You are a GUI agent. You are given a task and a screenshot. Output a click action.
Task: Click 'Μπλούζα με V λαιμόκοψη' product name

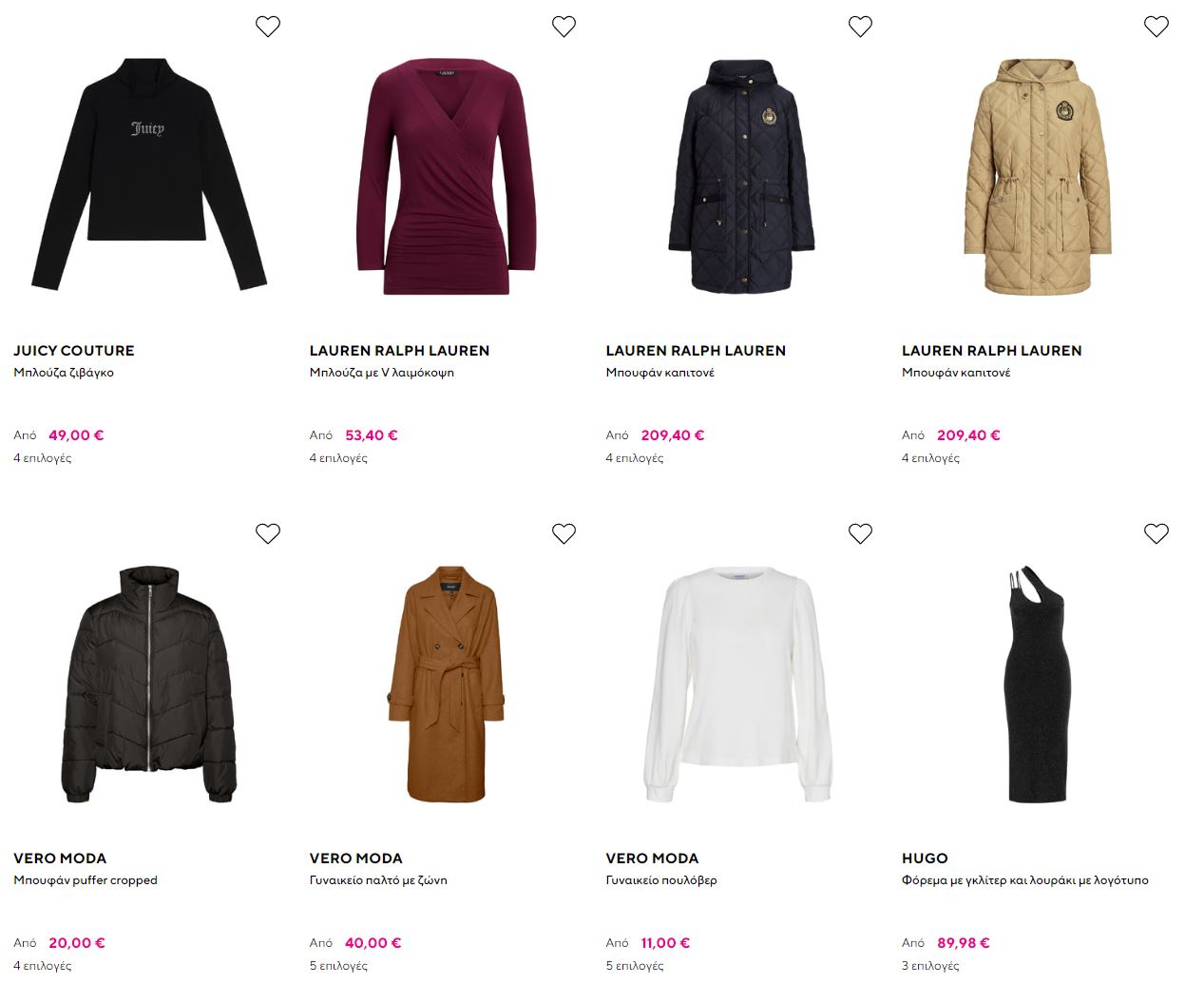[x=381, y=373]
